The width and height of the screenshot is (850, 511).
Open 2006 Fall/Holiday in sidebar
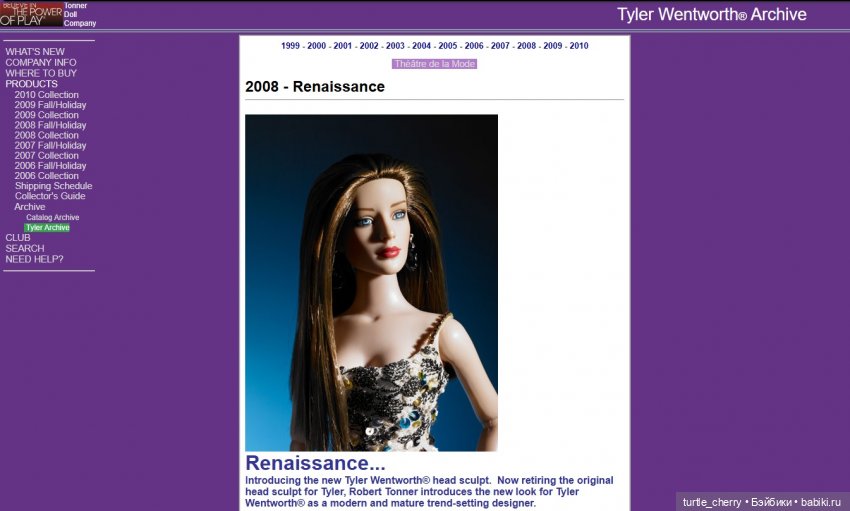coord(50,165)
